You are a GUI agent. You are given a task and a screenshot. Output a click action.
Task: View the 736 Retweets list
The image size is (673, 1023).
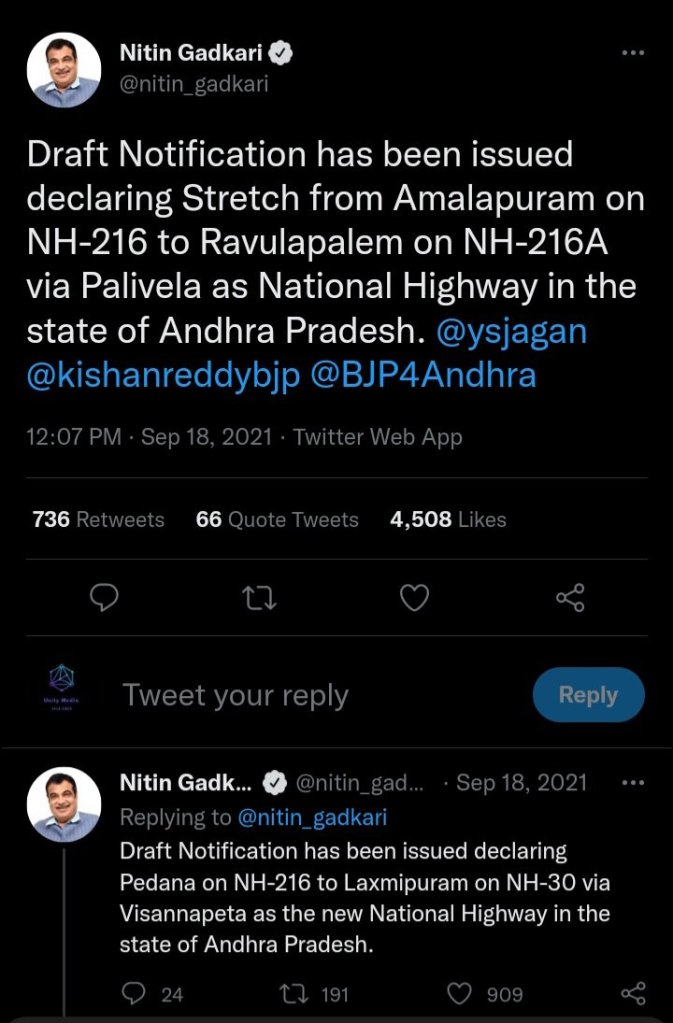point(98,520)
